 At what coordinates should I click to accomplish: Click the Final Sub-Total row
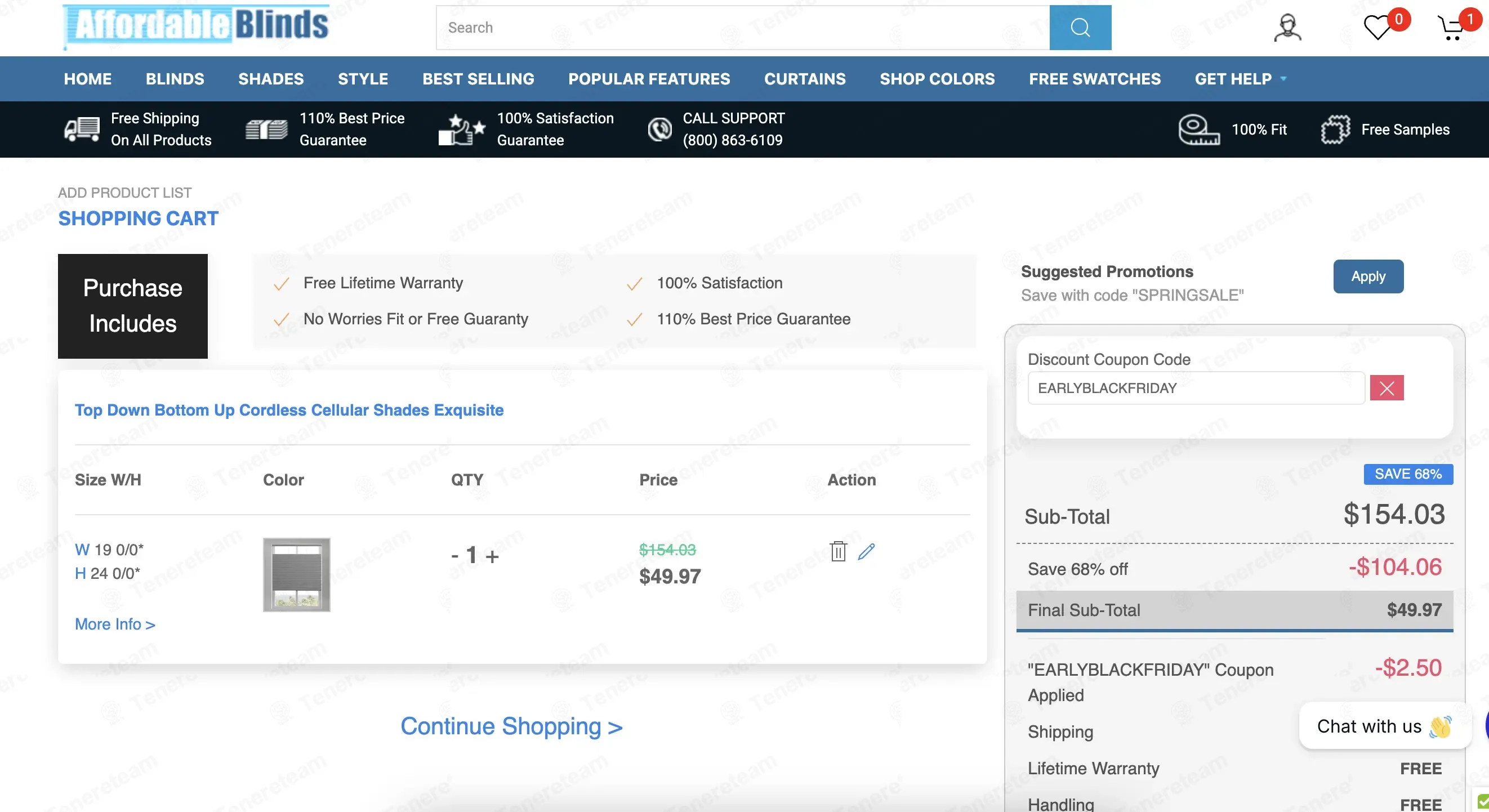click(1234, 610)
